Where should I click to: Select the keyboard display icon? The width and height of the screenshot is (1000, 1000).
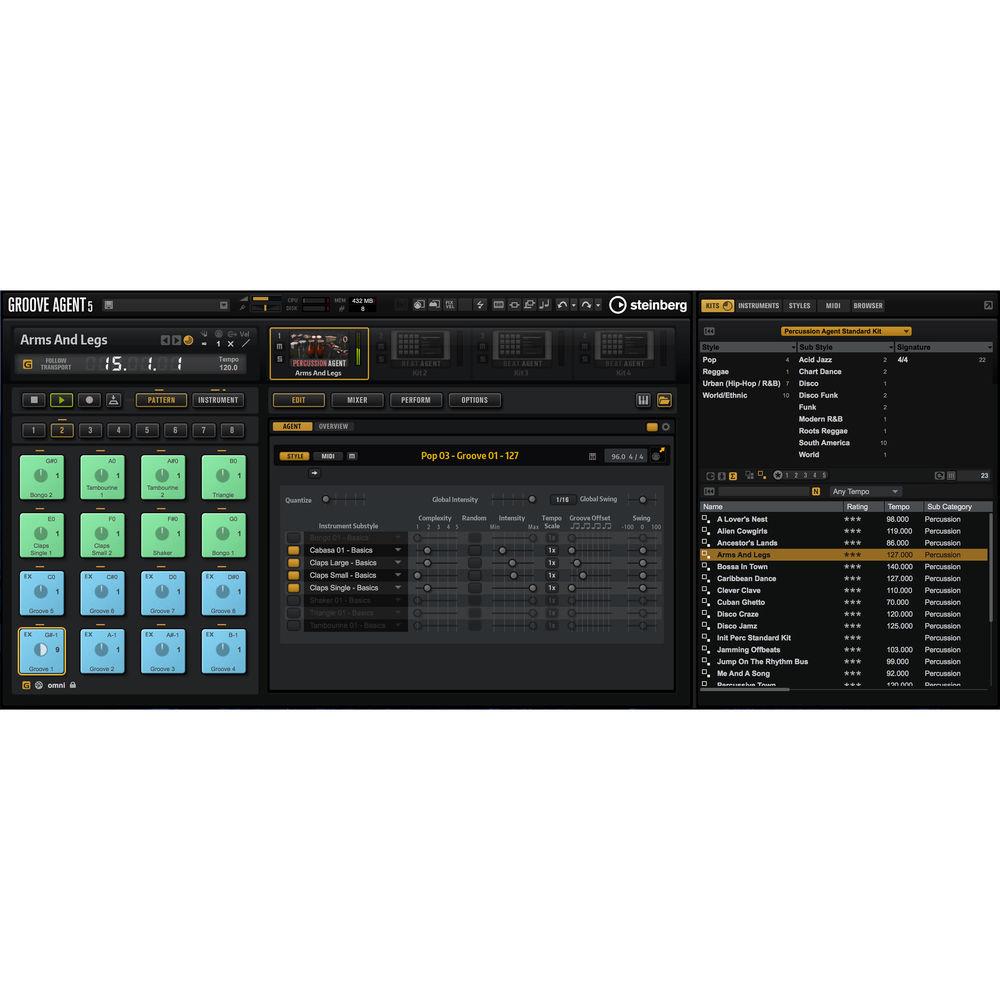click(643, 400)
